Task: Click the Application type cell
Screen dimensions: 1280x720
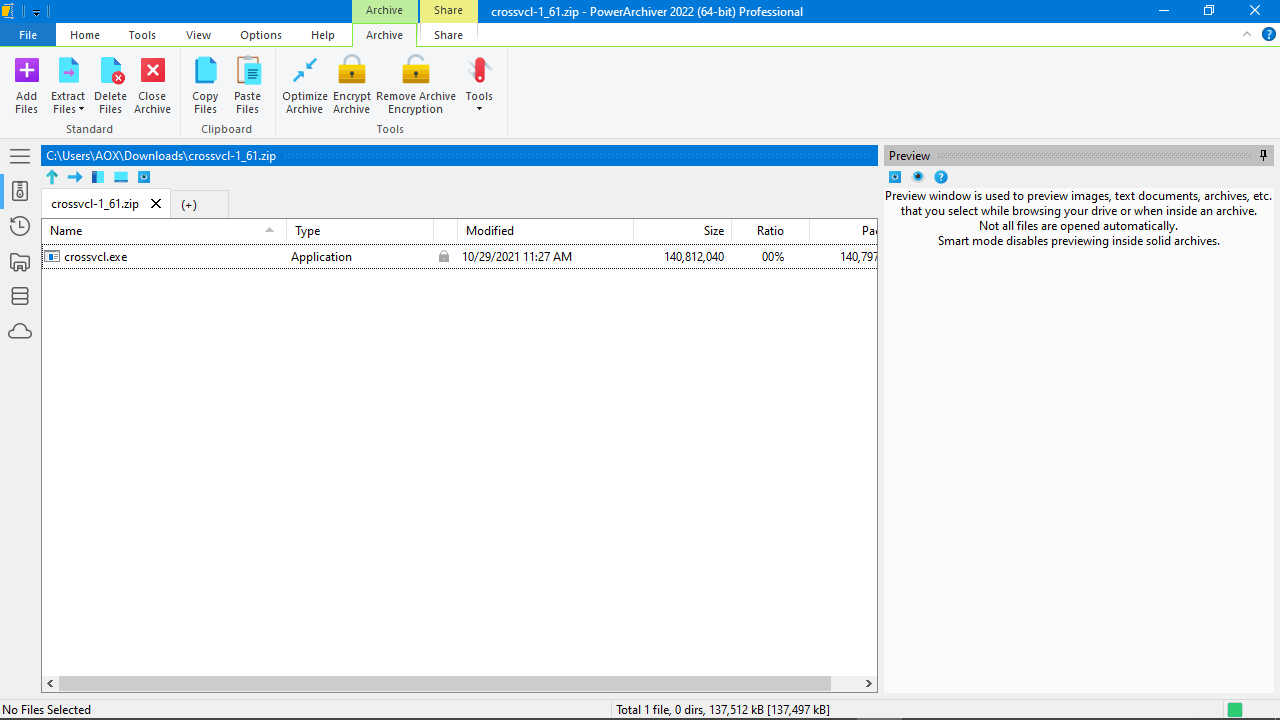Action: click(321, 257)
